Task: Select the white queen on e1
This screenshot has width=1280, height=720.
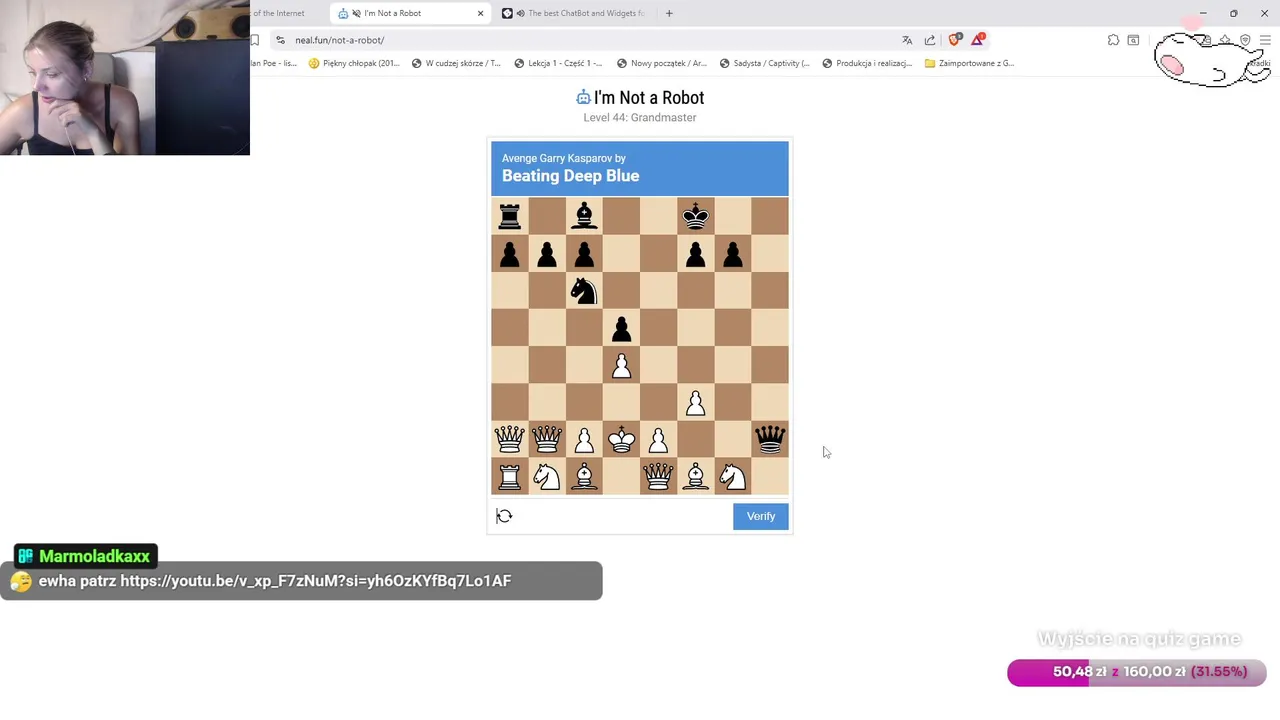Action: pos(658,477)
